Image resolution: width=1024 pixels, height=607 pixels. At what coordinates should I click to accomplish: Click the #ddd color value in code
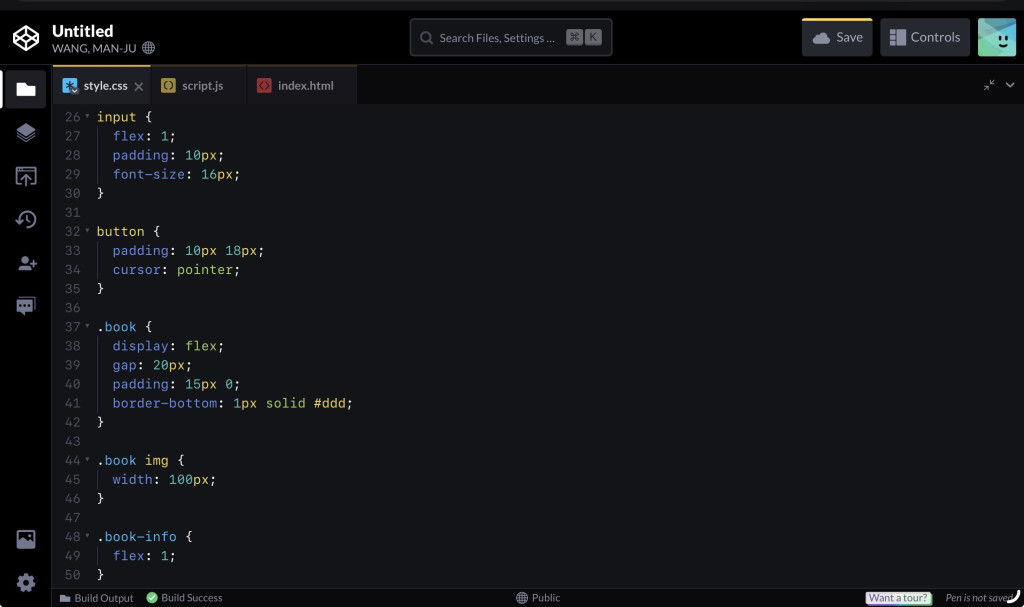tap(329, 403)
